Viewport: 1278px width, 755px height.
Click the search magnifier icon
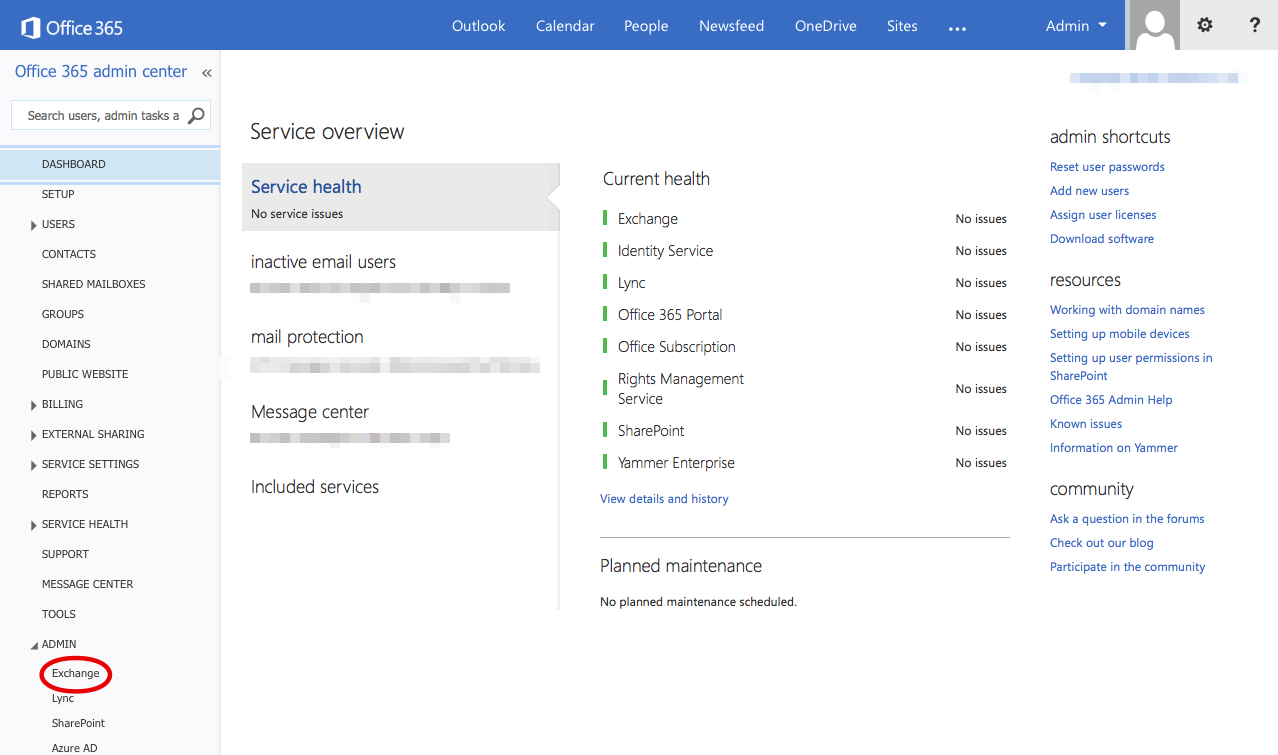196,116
